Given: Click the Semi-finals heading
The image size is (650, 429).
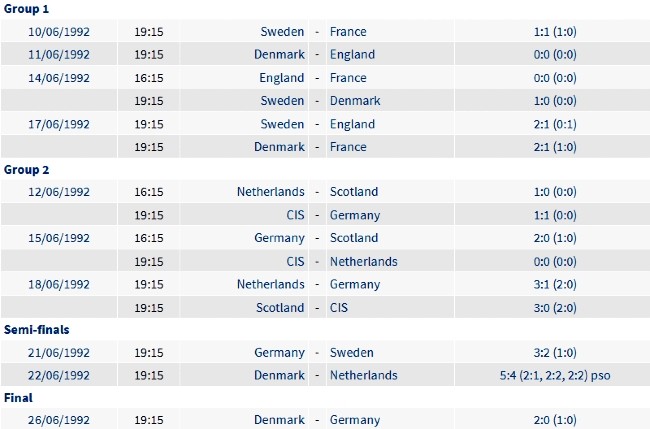Looking at the screenshot, I should click(x=36, y=330).
